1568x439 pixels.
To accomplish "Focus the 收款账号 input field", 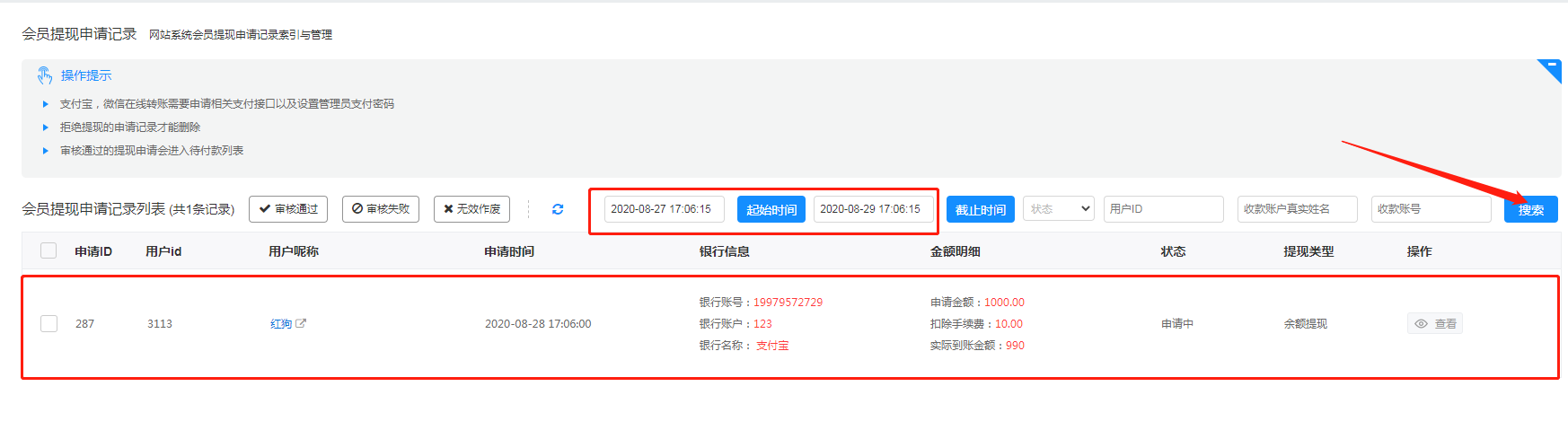I will pos(1431,209).
